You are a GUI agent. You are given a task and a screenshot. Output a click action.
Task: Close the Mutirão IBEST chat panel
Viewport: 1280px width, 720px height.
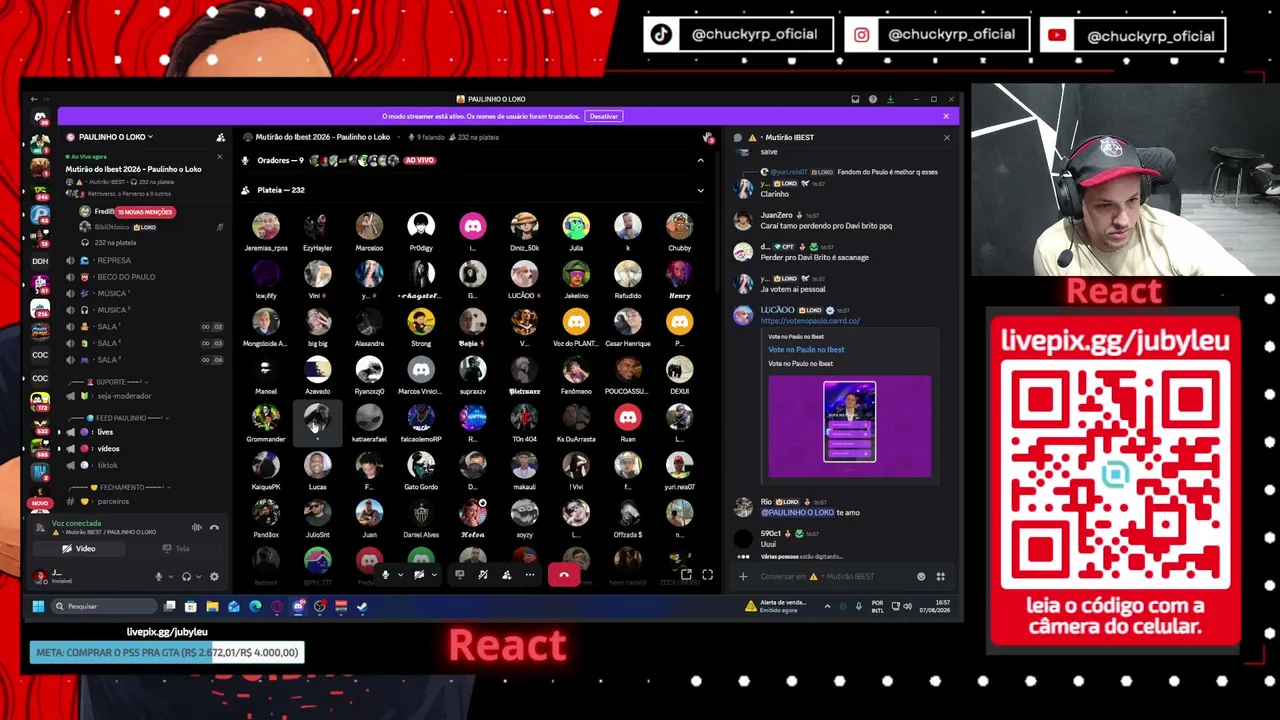pyautogui.click(x=946, y=137)
